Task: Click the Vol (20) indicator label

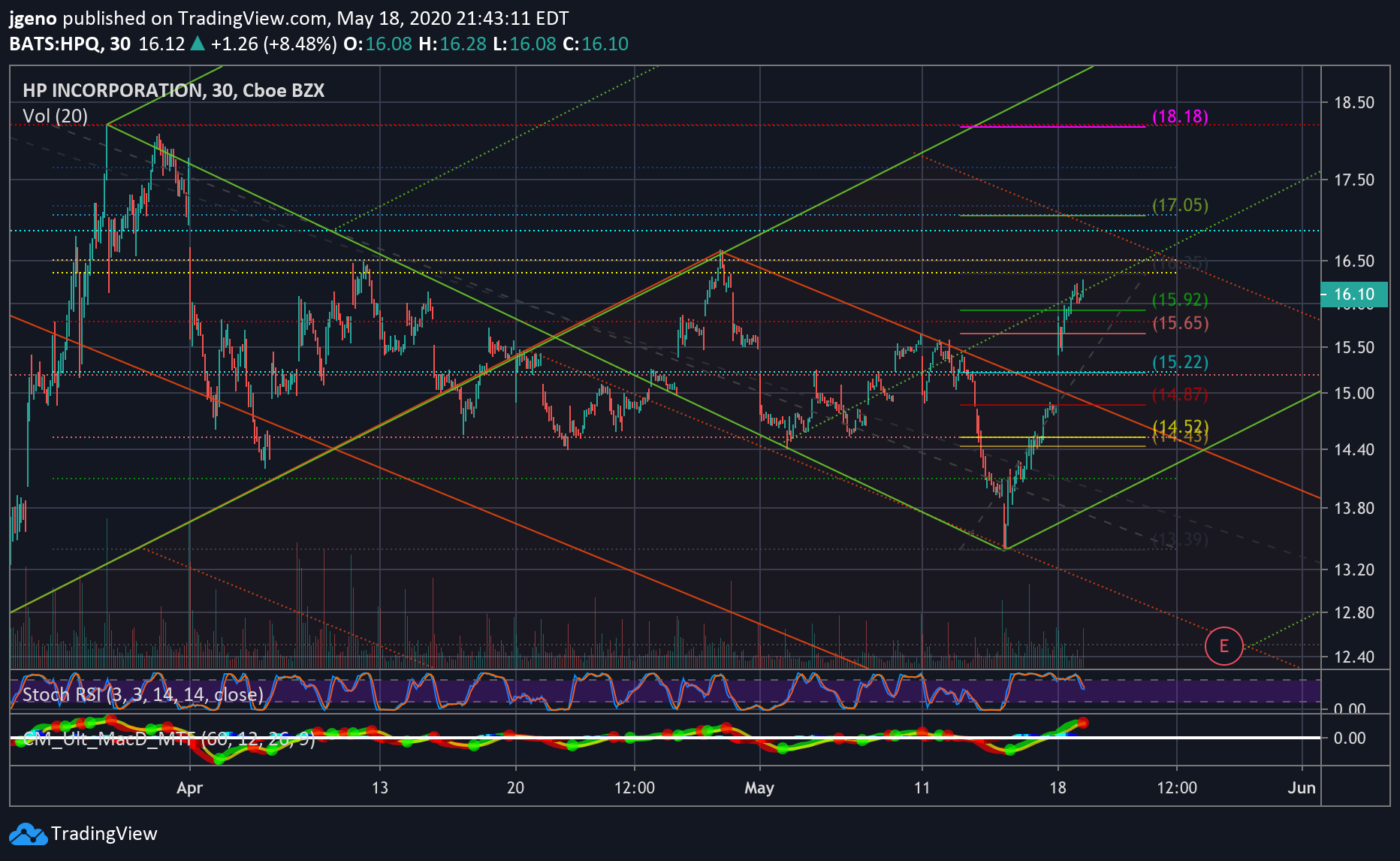Action: point(55,116)
